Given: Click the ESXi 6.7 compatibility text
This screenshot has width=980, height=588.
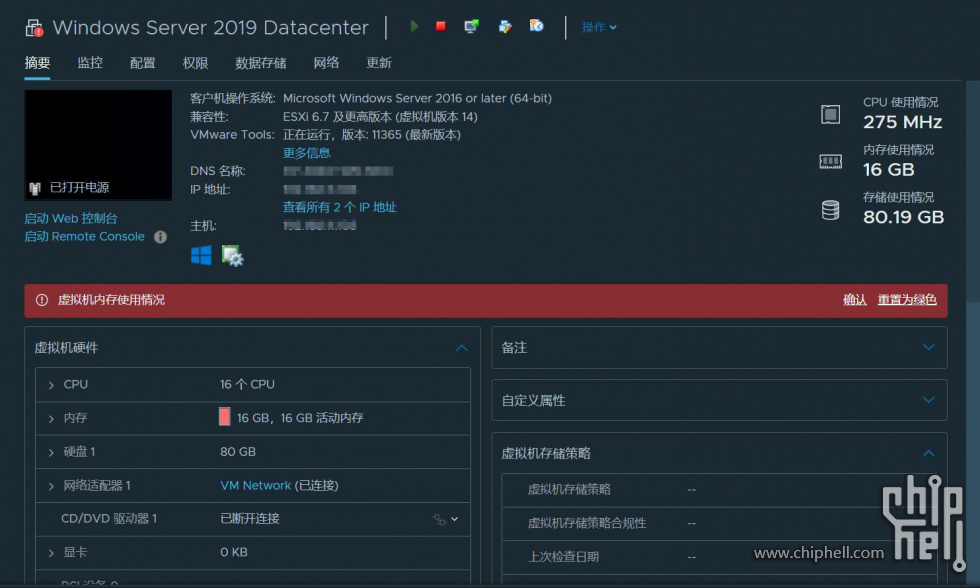Looking at the screenshot, I should pos(380,117).
